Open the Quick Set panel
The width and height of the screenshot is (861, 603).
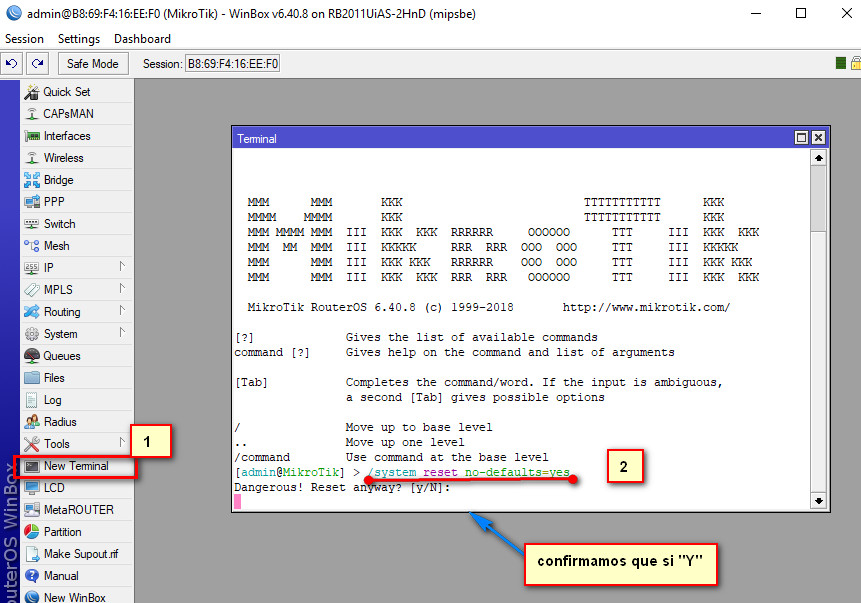70,92
